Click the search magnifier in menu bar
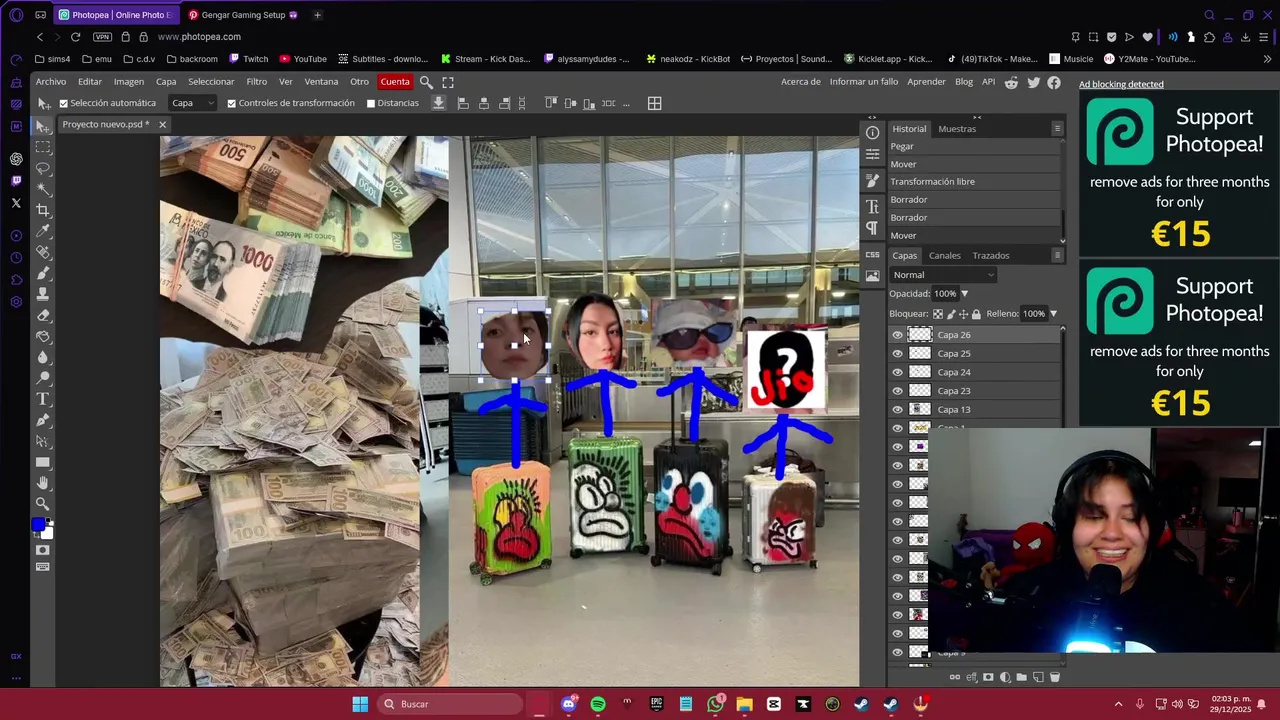1280x720 pixels. 426,82
